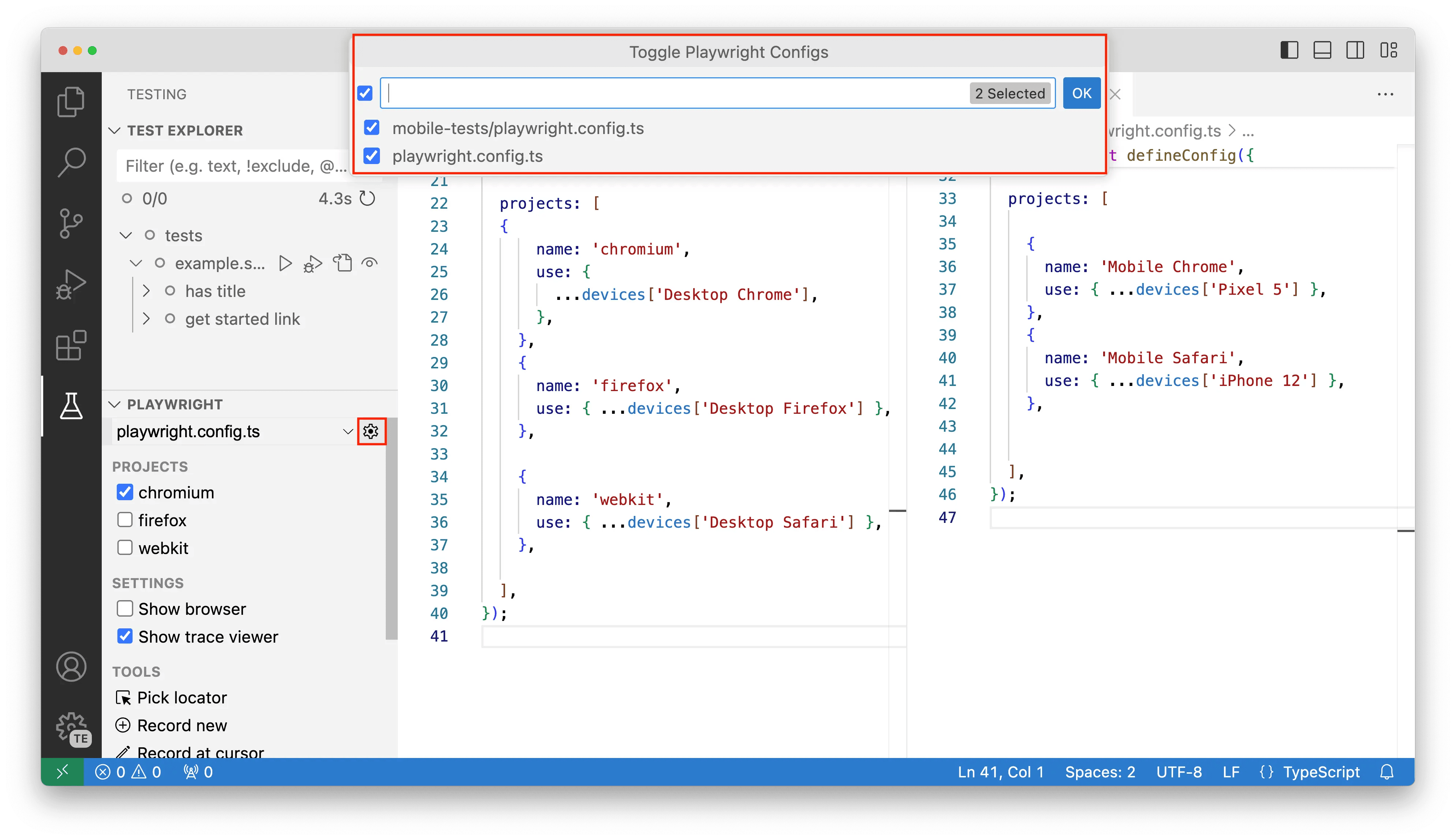Uncheck mobile-tests/playwright.config.ts in the dialog
The image size is (1456, 840).
(x=372, y=127)
